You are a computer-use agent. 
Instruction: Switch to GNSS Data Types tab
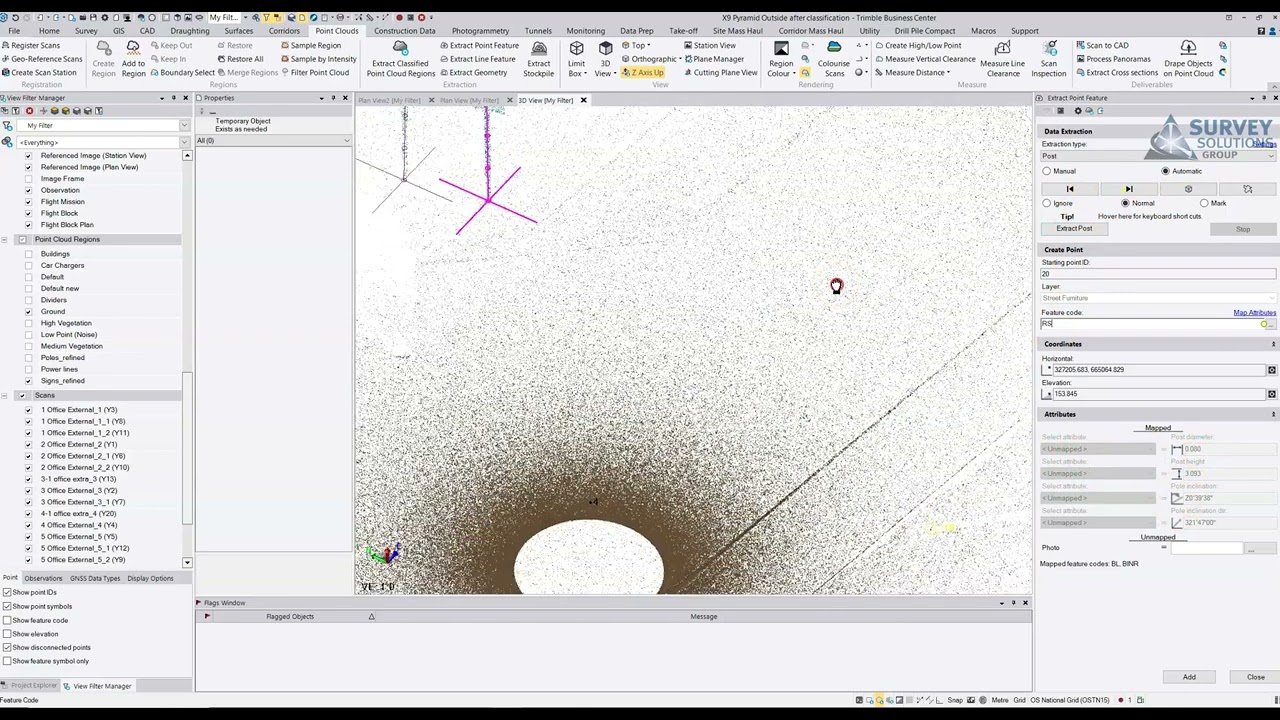pos(95,578)
